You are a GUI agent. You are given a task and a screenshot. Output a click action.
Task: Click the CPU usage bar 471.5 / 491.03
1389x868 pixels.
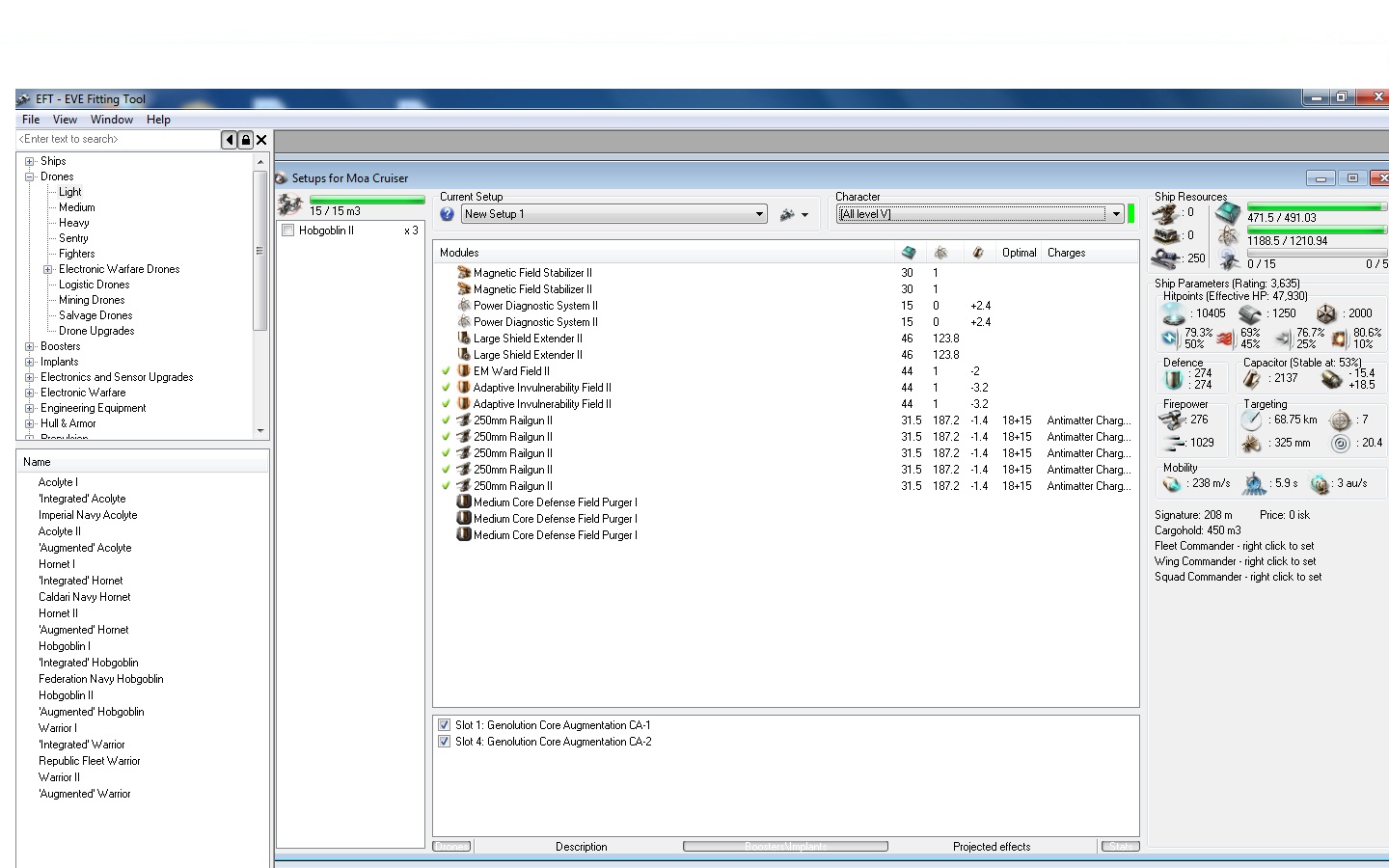[1317, 206]
